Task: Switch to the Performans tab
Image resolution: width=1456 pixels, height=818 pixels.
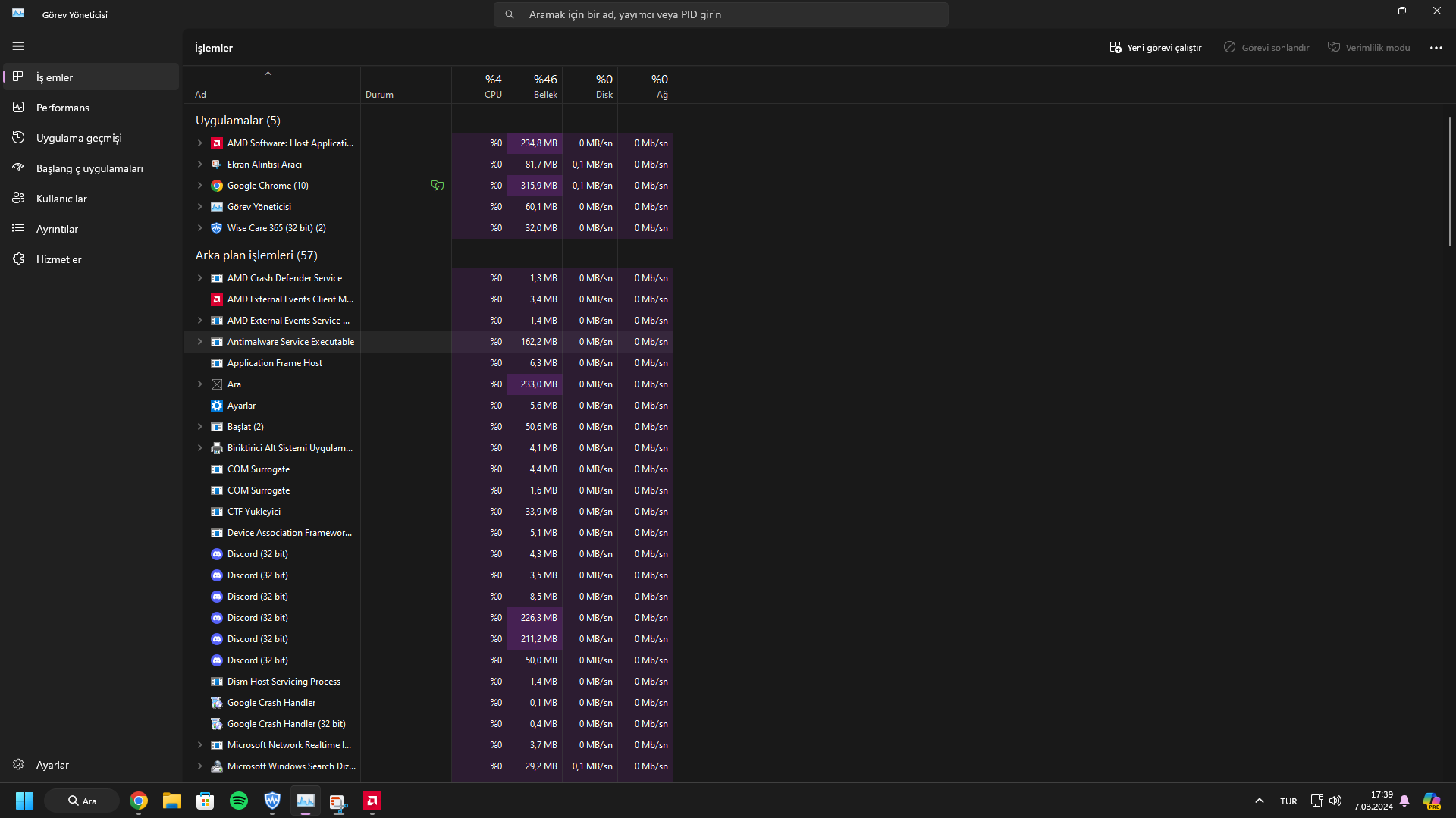Action: pos(91,108)
